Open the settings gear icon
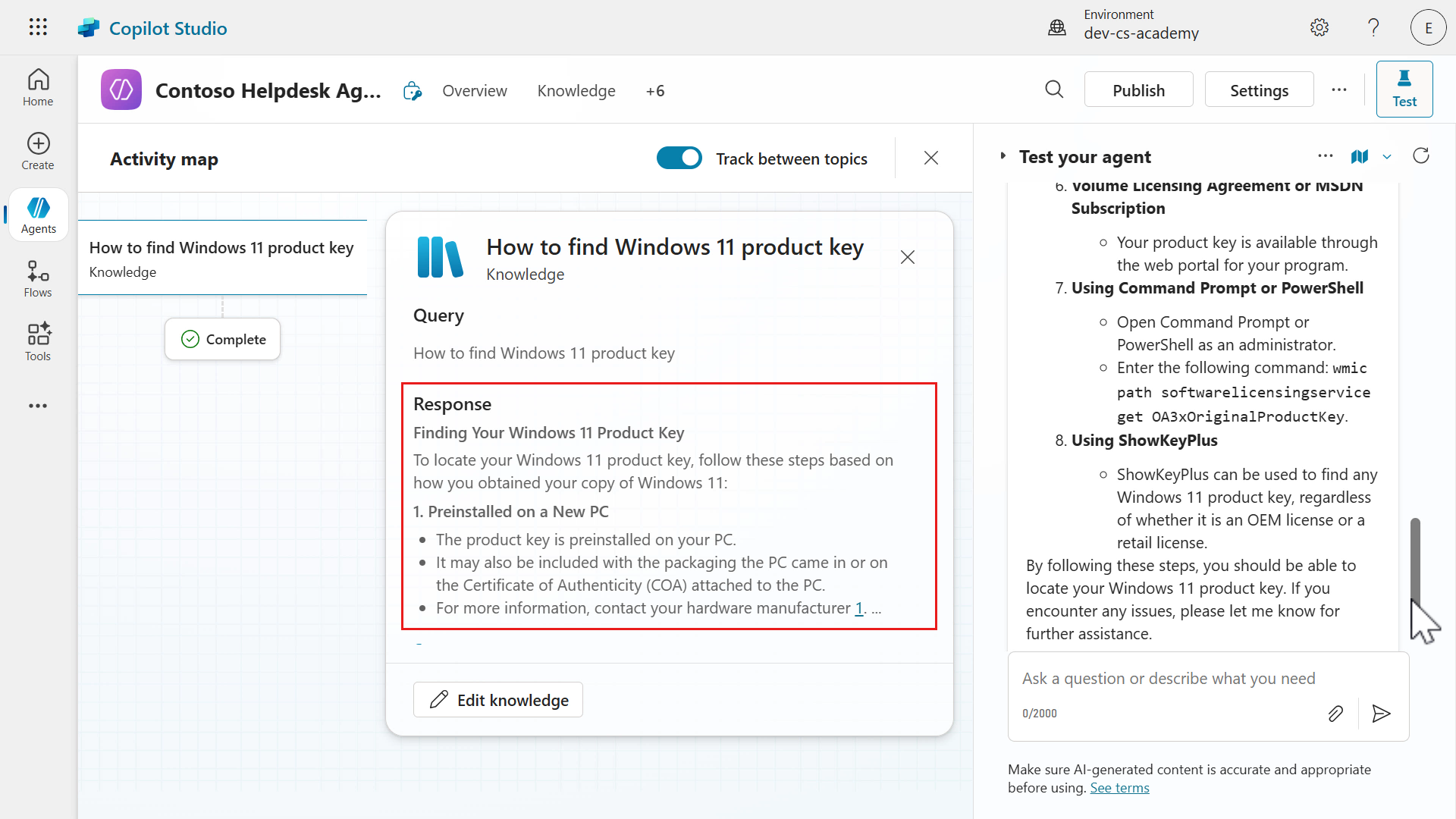This screenshot has height=819, width=1456. point(1319,28)
